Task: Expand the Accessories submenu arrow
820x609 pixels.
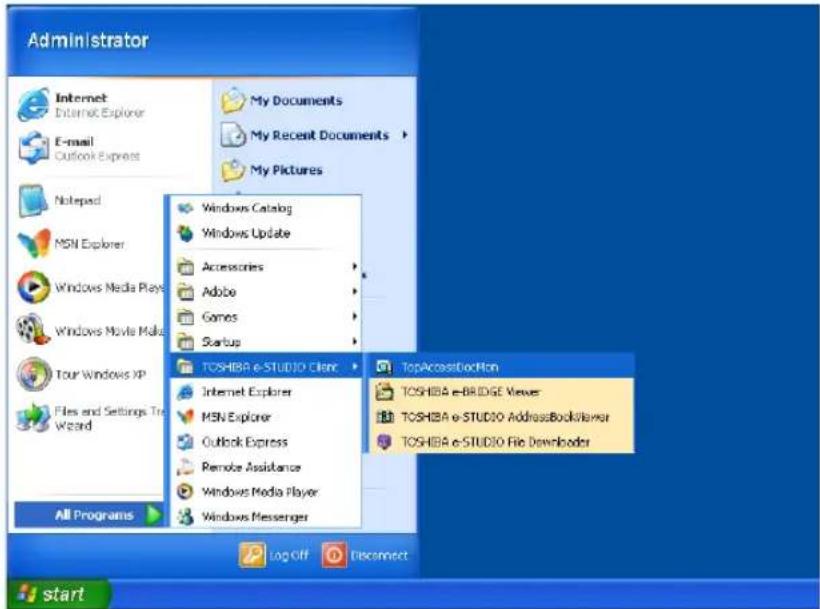Action: click(x=355, y=267)
